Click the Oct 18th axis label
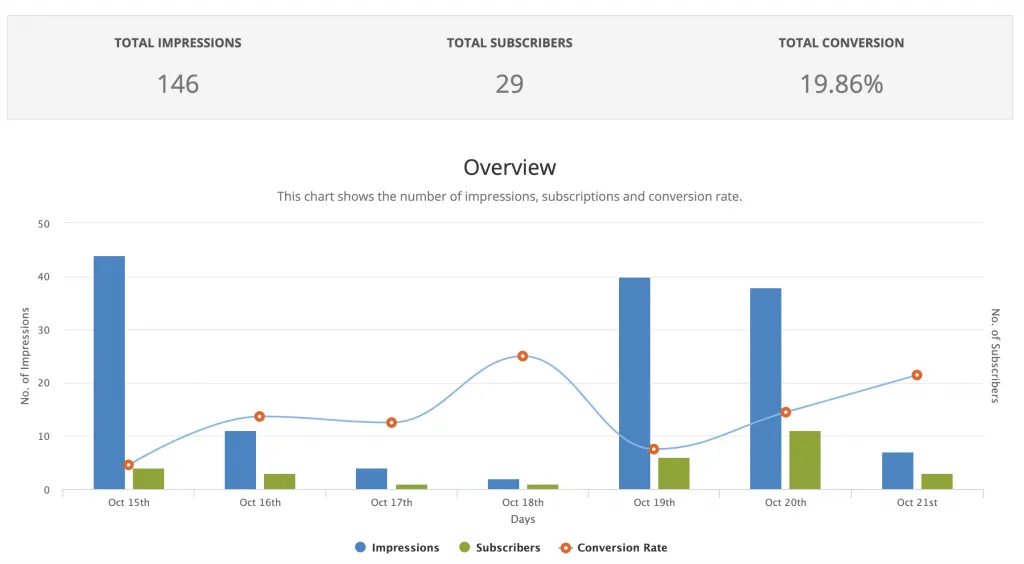 (522, 503)
